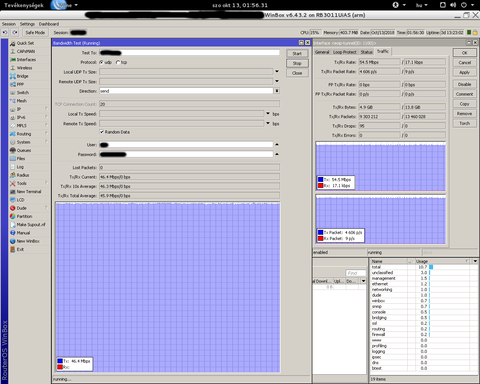Click Exit in the sidebar
This screenshot has height=384, width=480.
[20, 249]
